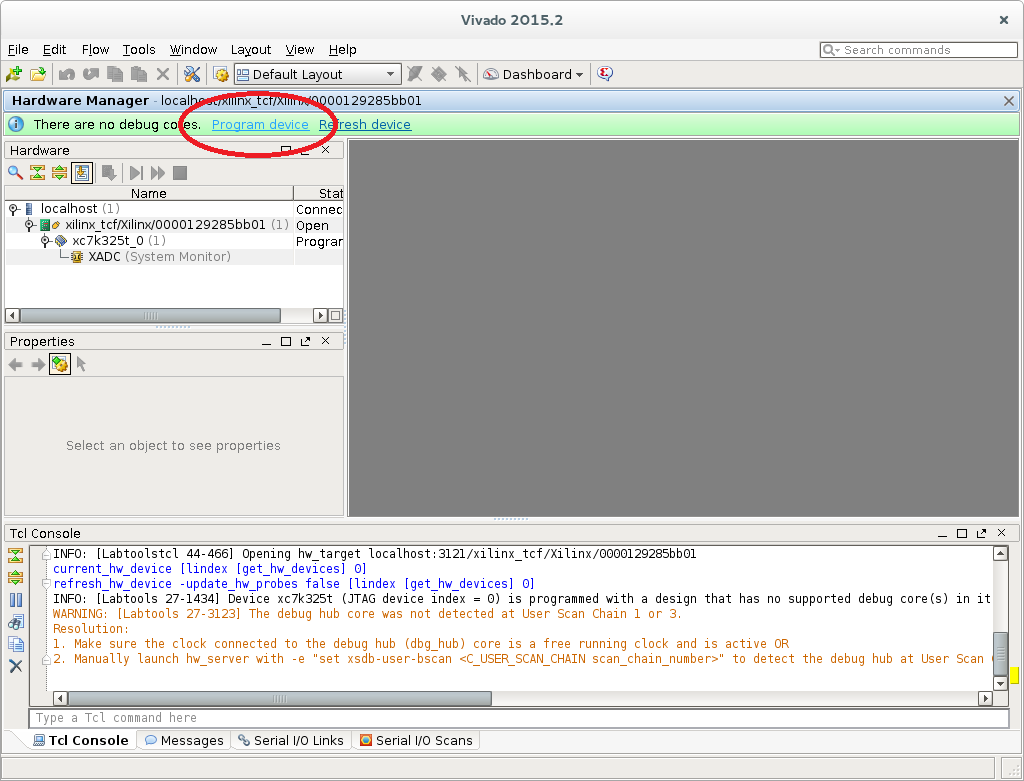The height and width of the screenshot is (781, 1024).
Task: Click the Hardware panel horizontal scrollbar
Action: pyautogui.click(x=150, y=316)
